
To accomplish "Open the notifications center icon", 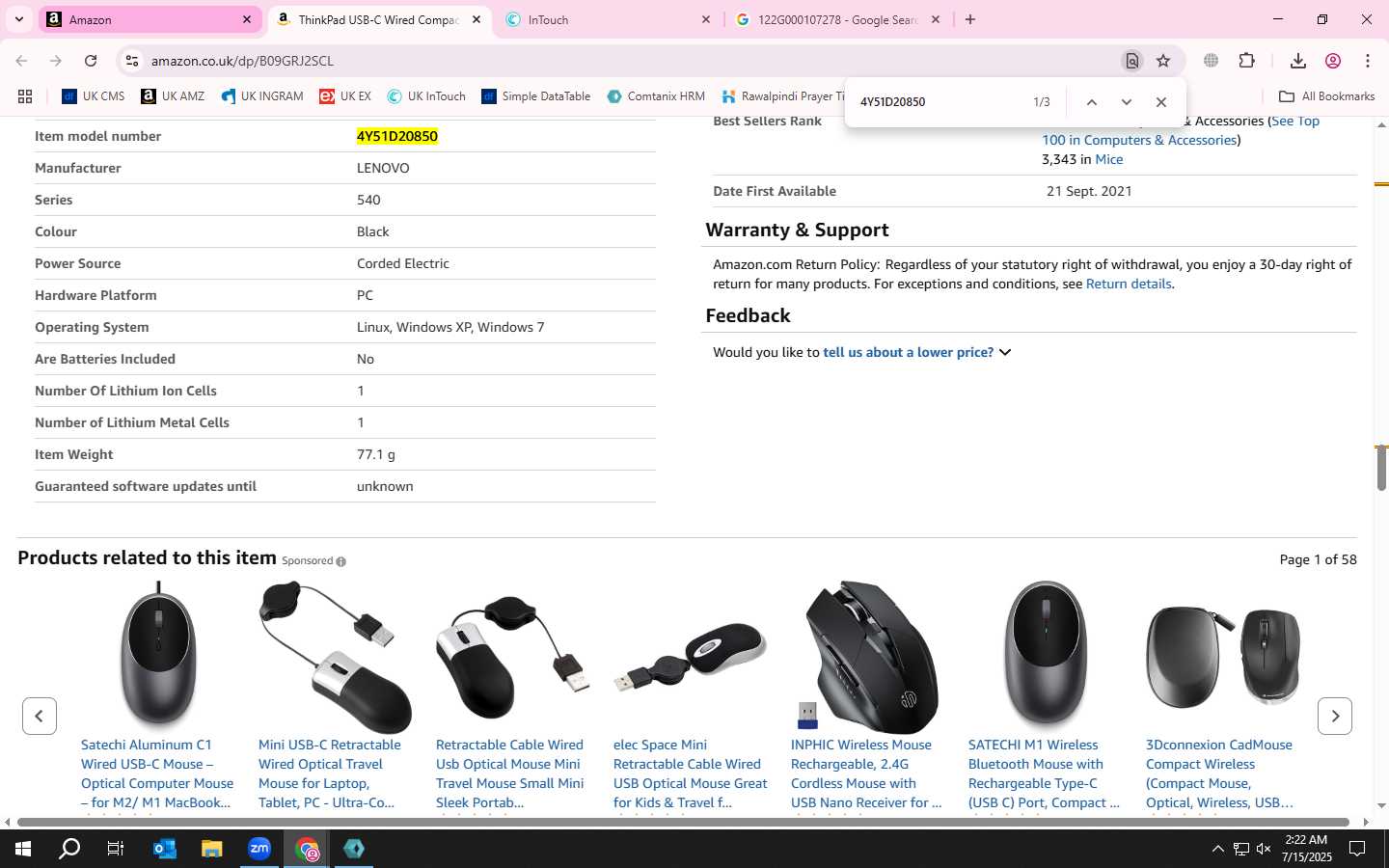I will coord(1356,849).
